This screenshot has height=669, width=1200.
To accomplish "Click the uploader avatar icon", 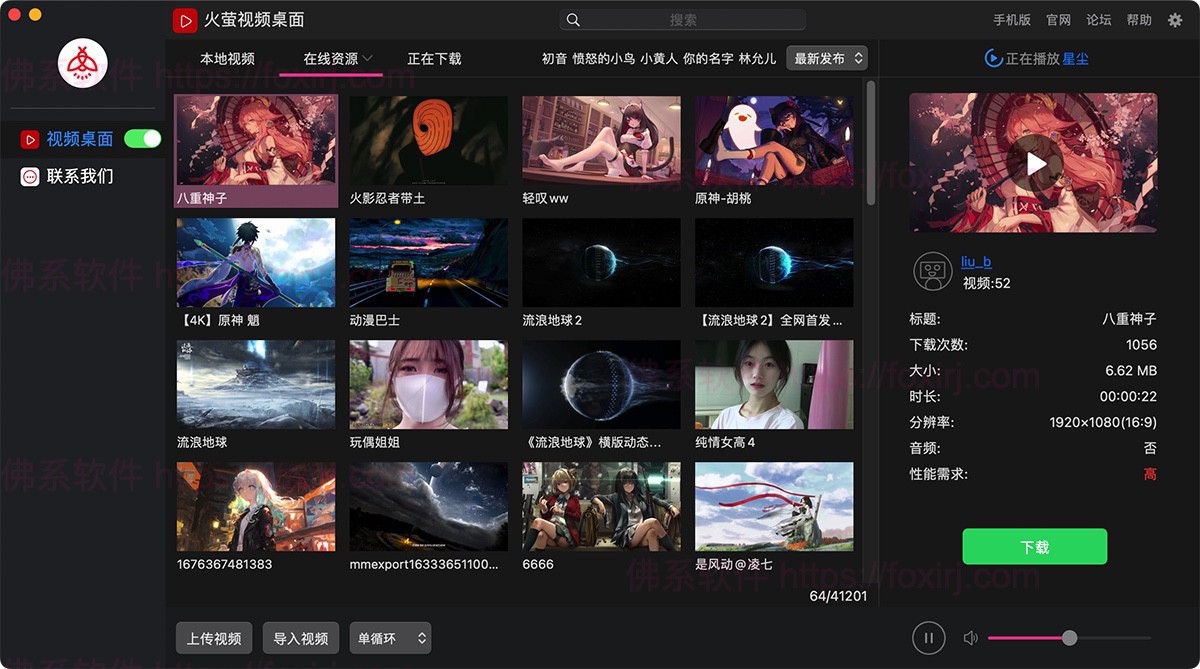I will (932, 272).
